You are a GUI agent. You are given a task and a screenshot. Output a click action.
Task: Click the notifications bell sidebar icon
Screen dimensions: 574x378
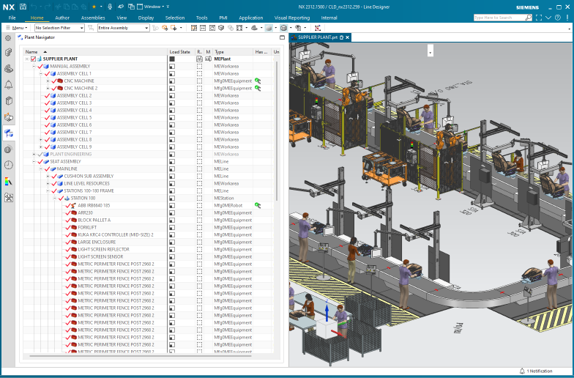[9, 85]
